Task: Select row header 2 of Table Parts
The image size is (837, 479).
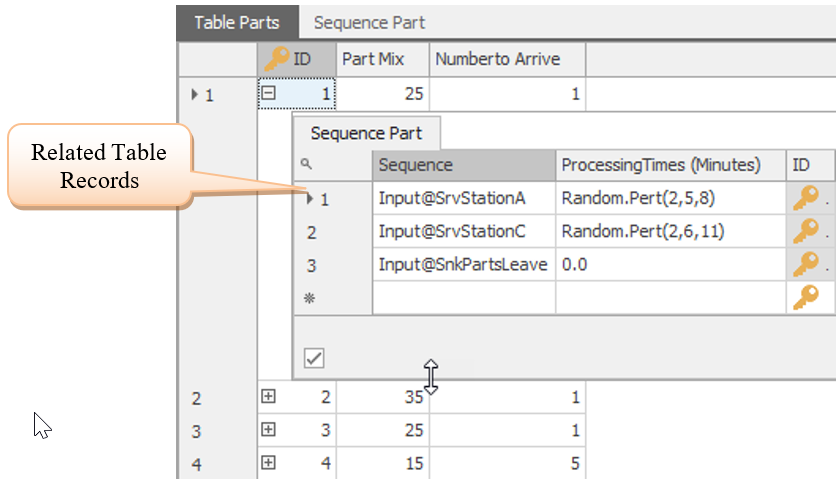Action: [218, 398]
